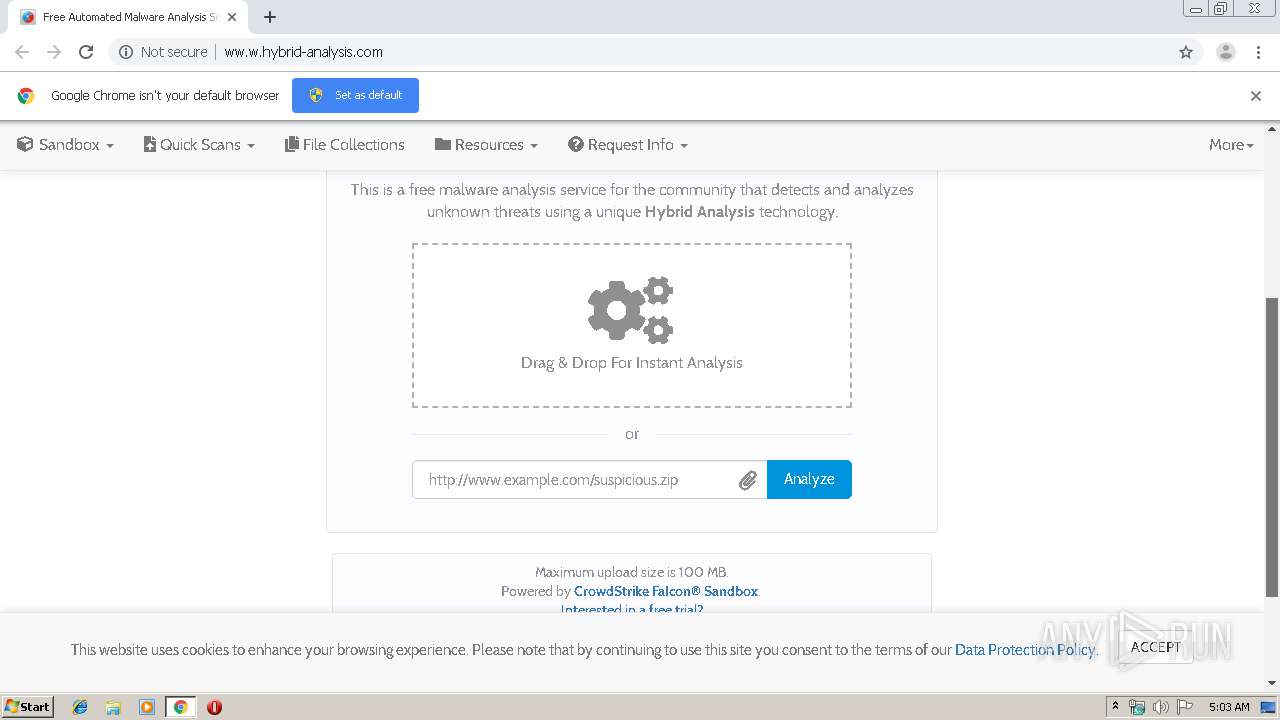Close the Free Automated Malware Analysis tab

tap(232, 17)
